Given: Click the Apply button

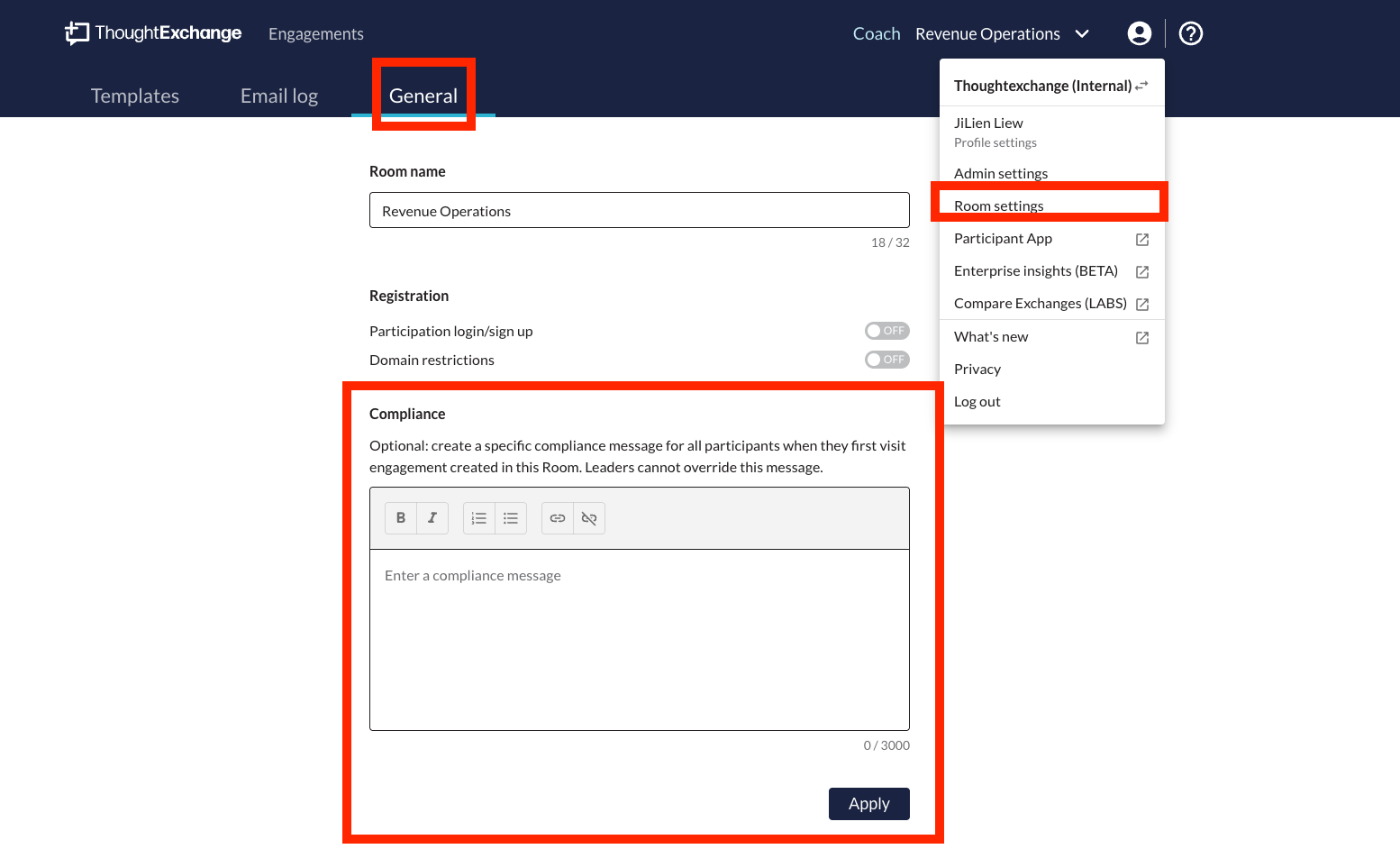Looking at the screenshot, I should point(869,804).
